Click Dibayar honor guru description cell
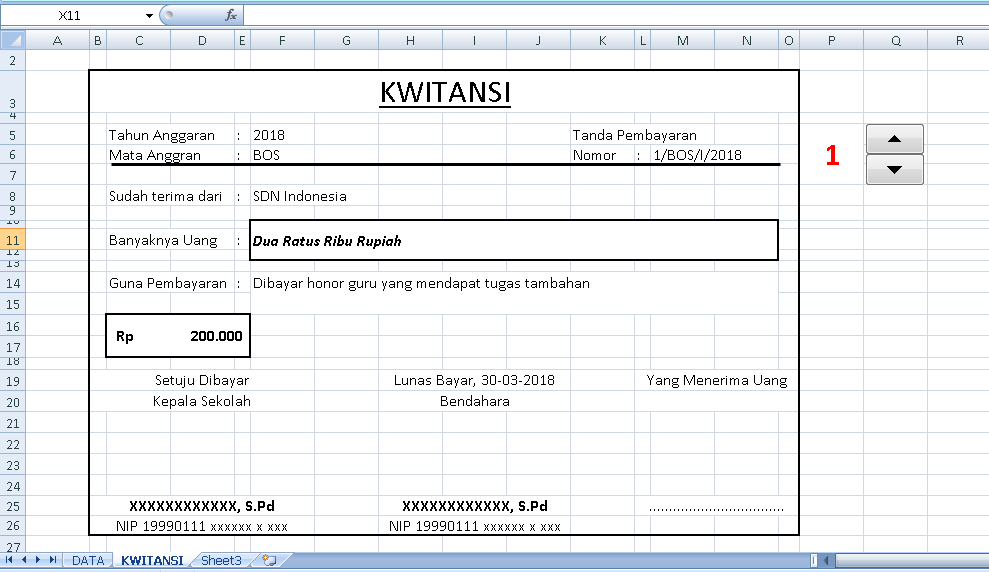This screenshot has height=572, width=989. coord(421,283)
